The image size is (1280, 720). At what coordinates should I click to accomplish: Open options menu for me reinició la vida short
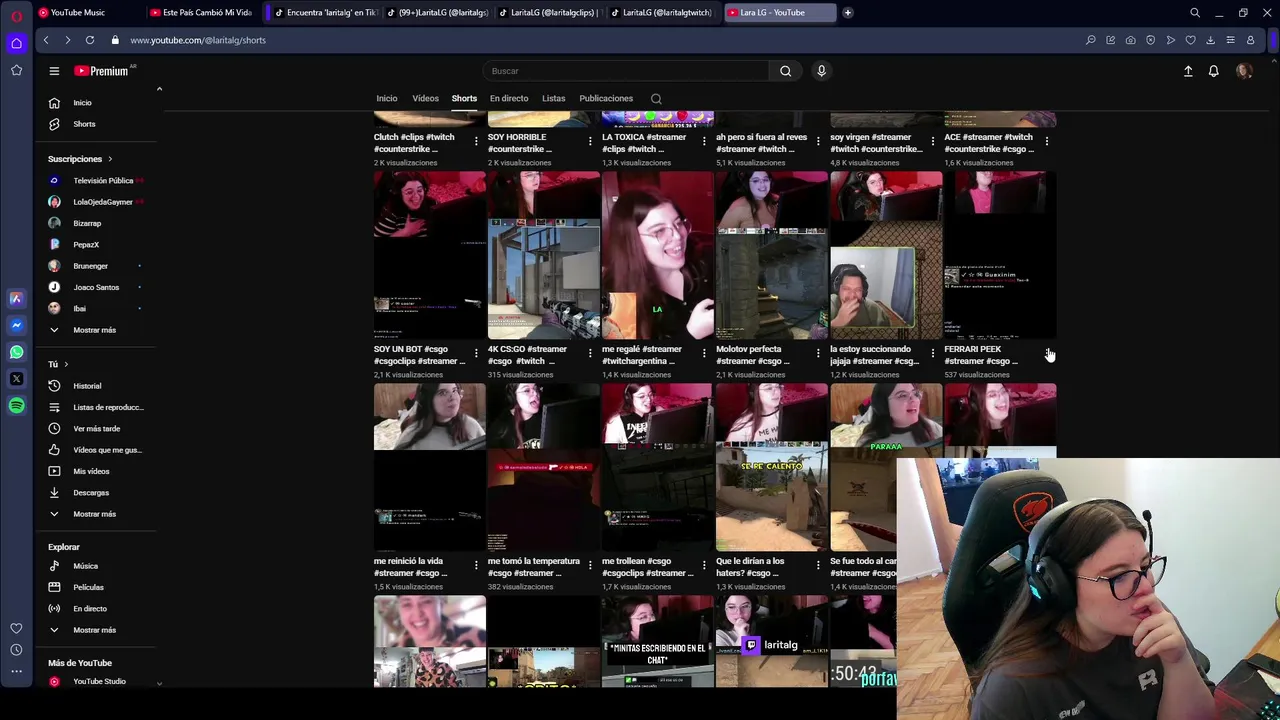click(476, 567)
